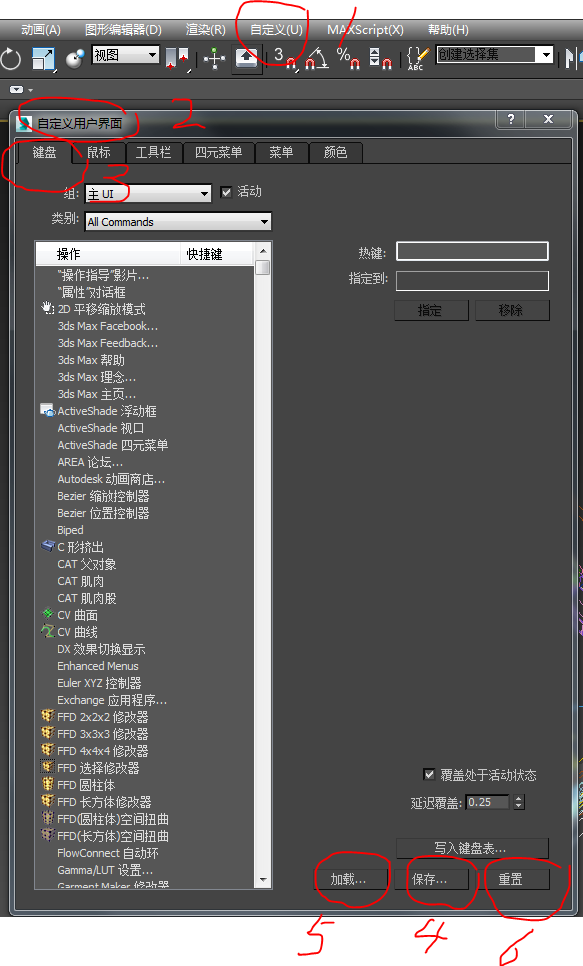583x966 pixels.
Task: Click the small toolbar dropdown under Rotate
Action: (x=21, y=90)
